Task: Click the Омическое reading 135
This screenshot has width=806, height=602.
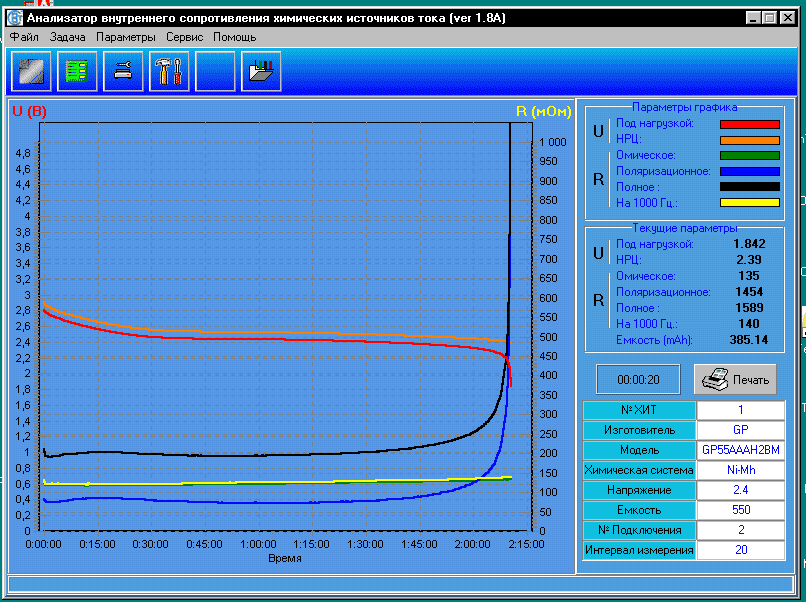Action: [x=749, y=276]
